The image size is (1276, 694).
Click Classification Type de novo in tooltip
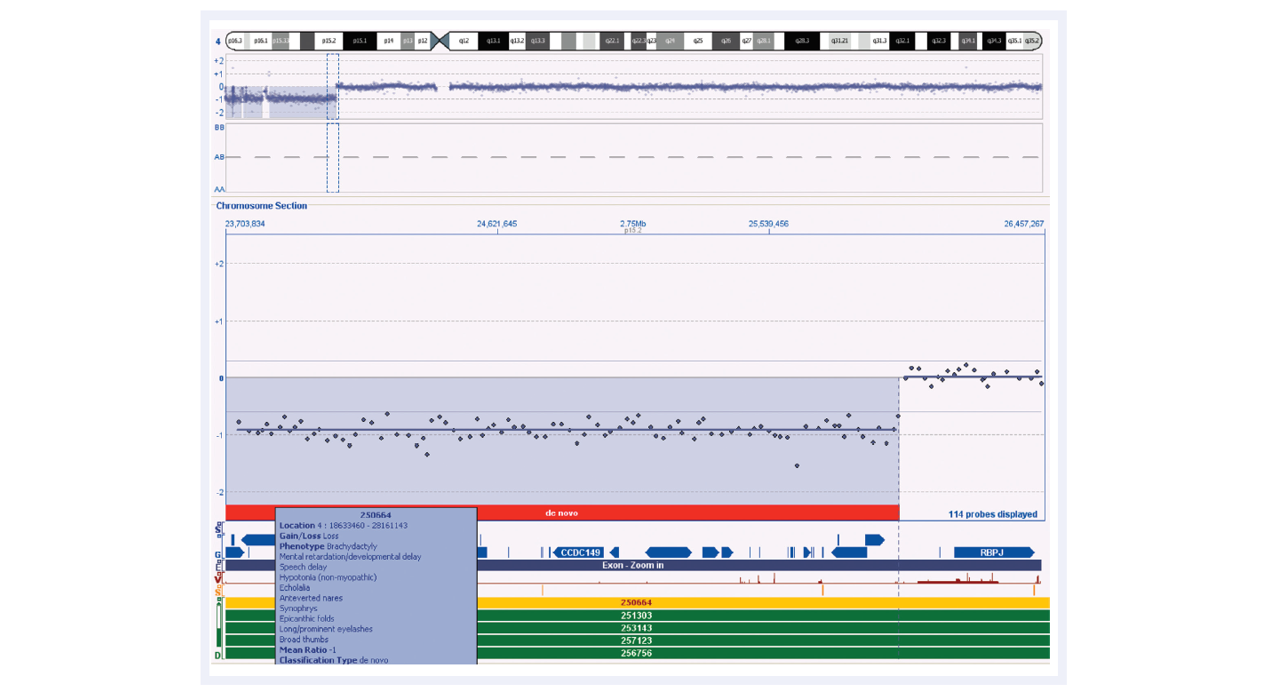pos(334,660)
